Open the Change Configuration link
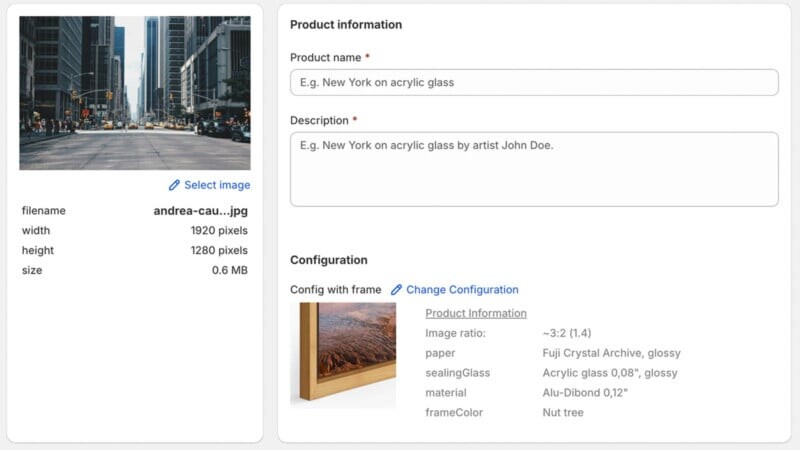The height and width of the screenshot is (450, 800). [x=462, y=290]
